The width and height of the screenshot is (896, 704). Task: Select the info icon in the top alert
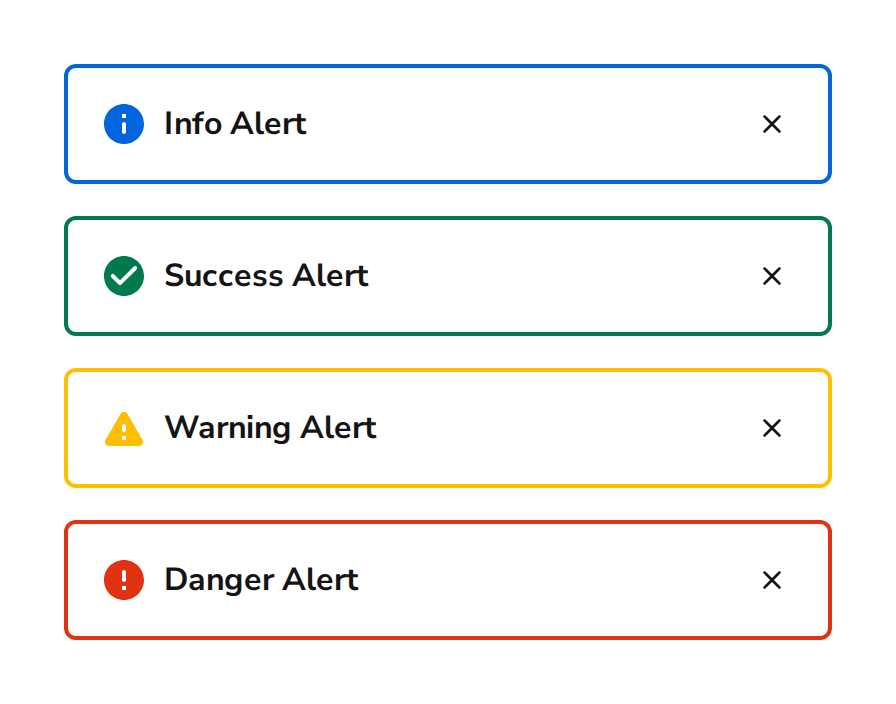pyautogui.click(x=123, y=124)
